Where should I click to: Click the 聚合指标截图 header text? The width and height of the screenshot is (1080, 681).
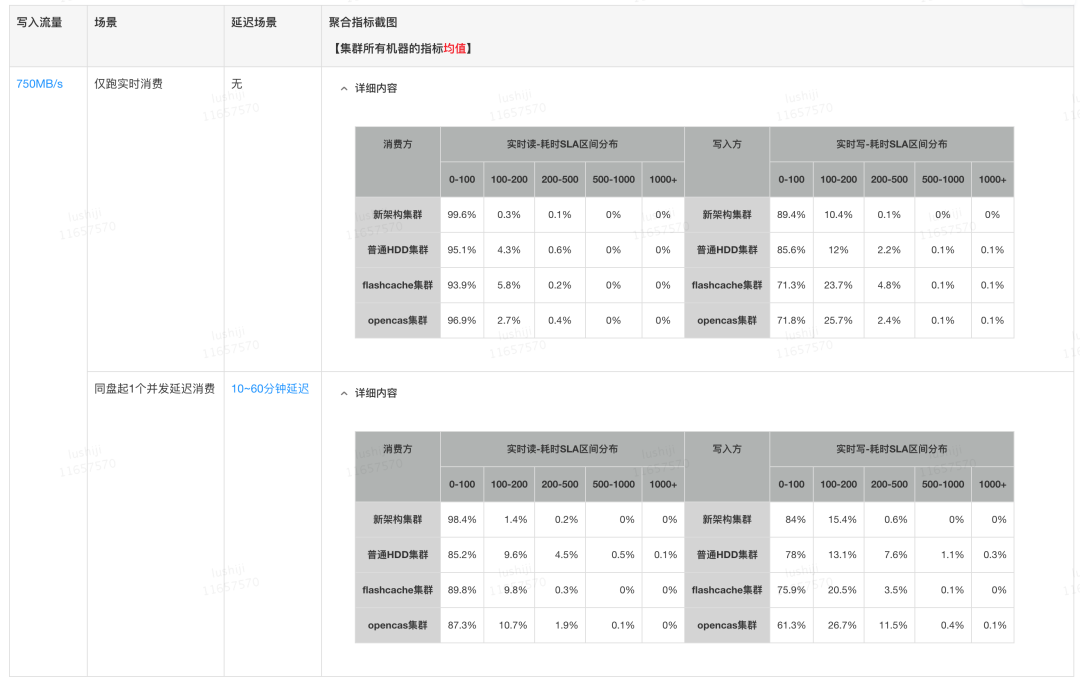point(363,23)
